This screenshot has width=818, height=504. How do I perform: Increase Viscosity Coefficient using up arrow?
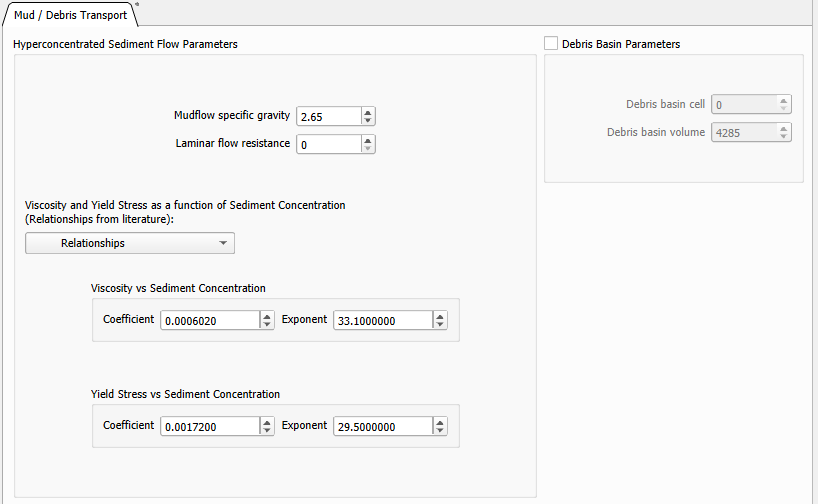(x=267, y=315)
